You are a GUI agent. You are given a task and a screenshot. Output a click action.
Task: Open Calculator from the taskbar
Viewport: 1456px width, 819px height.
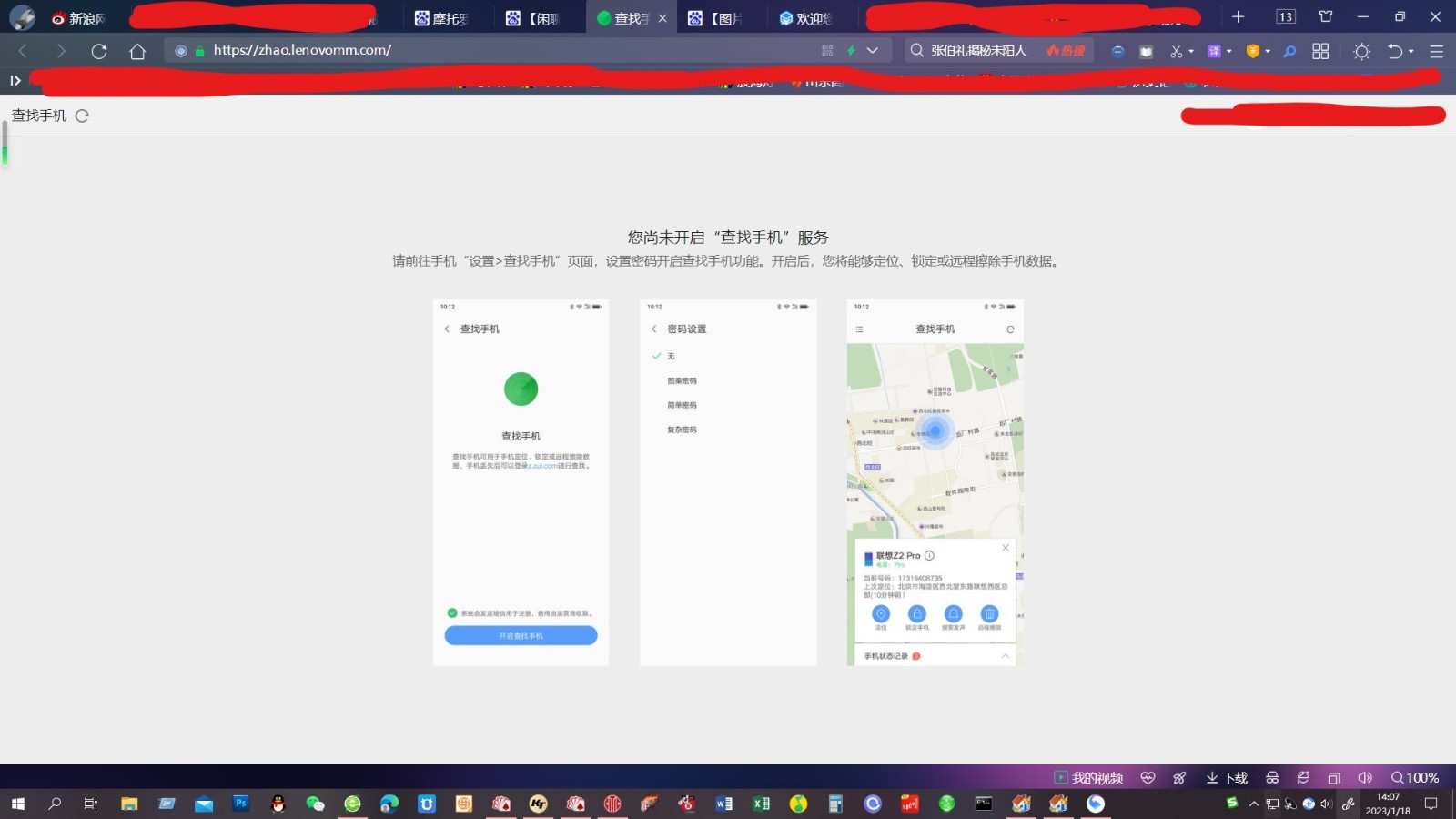[x=835, y=804]
